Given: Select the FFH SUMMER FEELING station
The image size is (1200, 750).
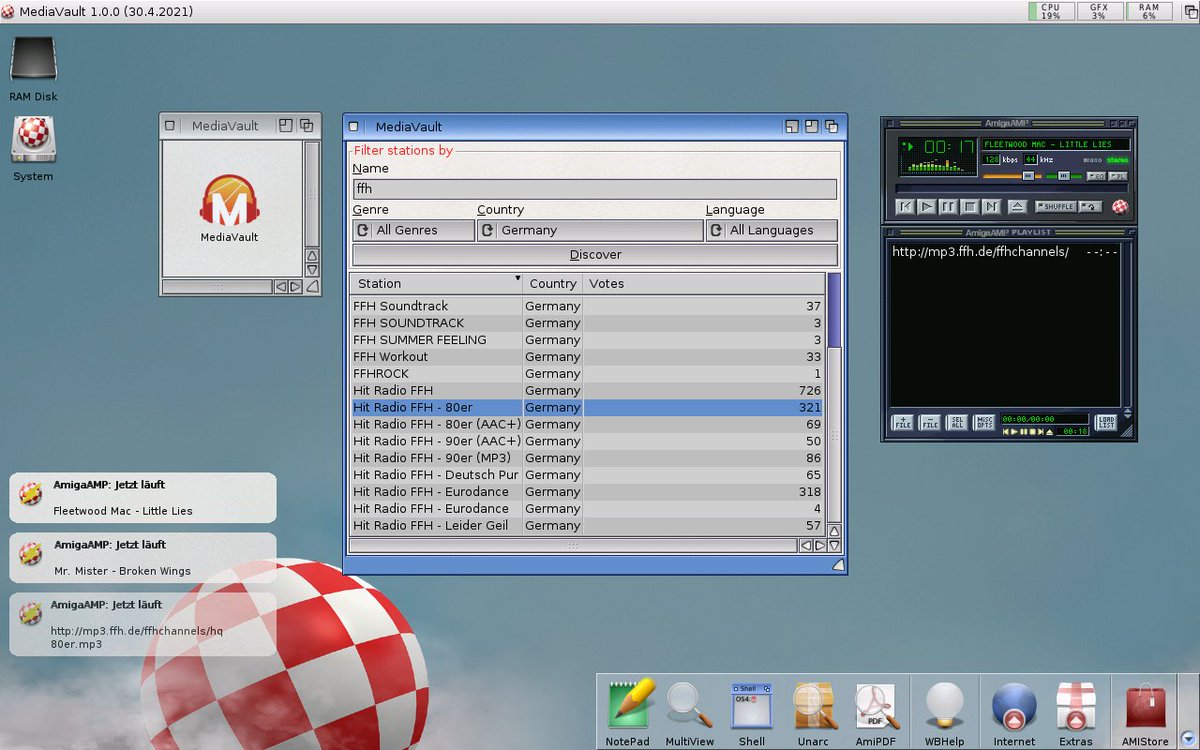Looking at the screenshot, I should tap(588, 340).
